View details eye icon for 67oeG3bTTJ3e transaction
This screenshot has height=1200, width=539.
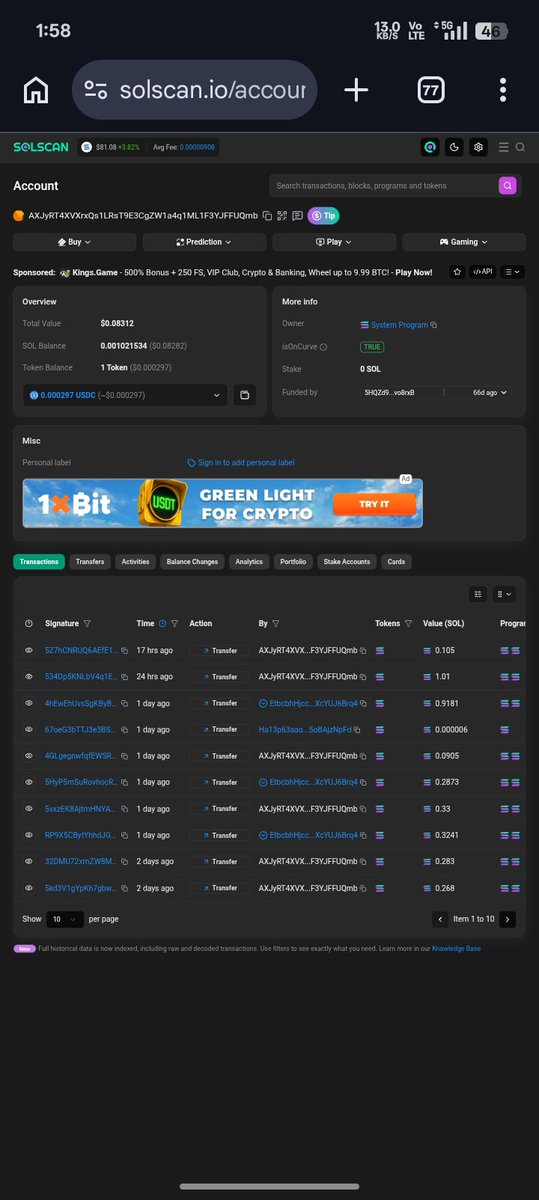click(29, 729)
